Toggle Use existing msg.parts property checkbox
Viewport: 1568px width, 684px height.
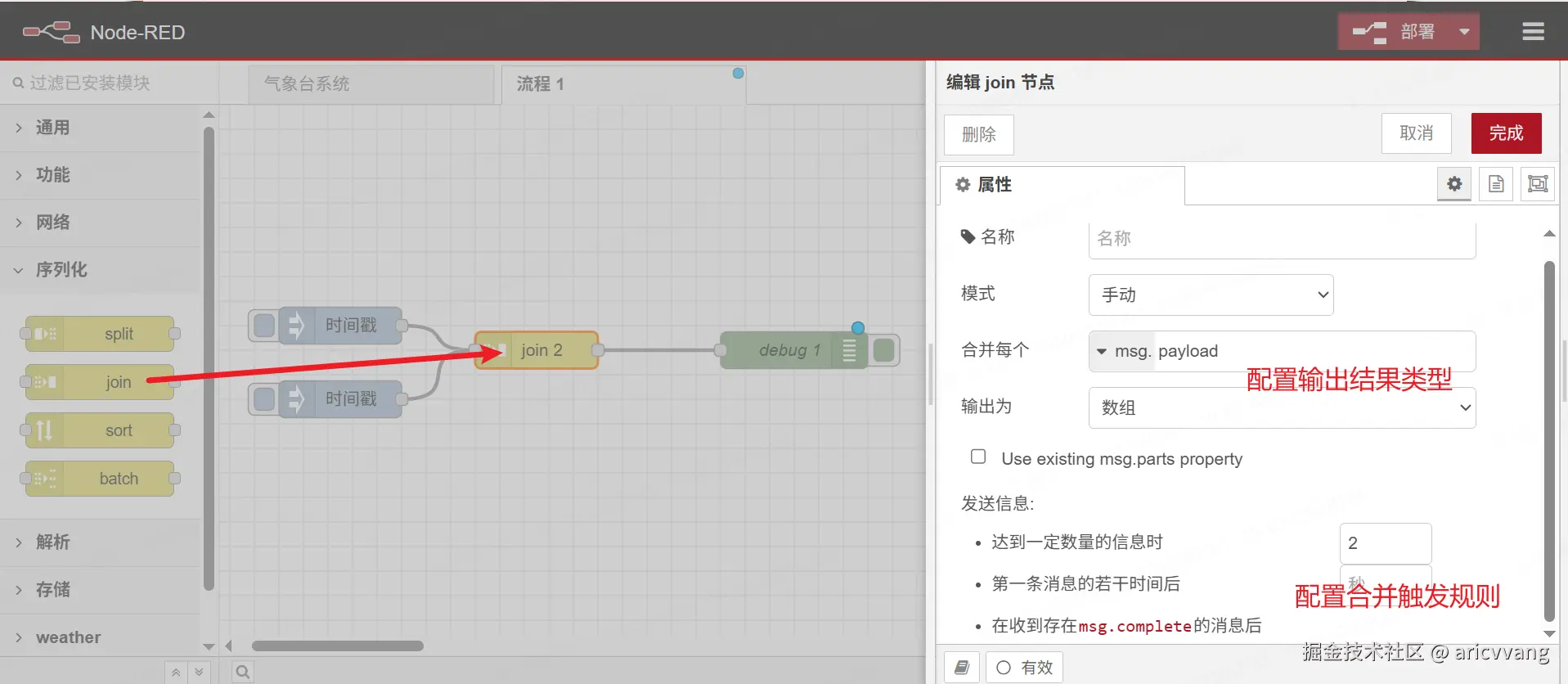[x=978, y=457]
